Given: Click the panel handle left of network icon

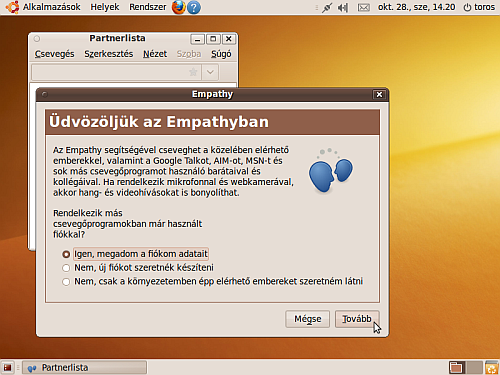Looking at the screenshot, I should tap(317, 7).
